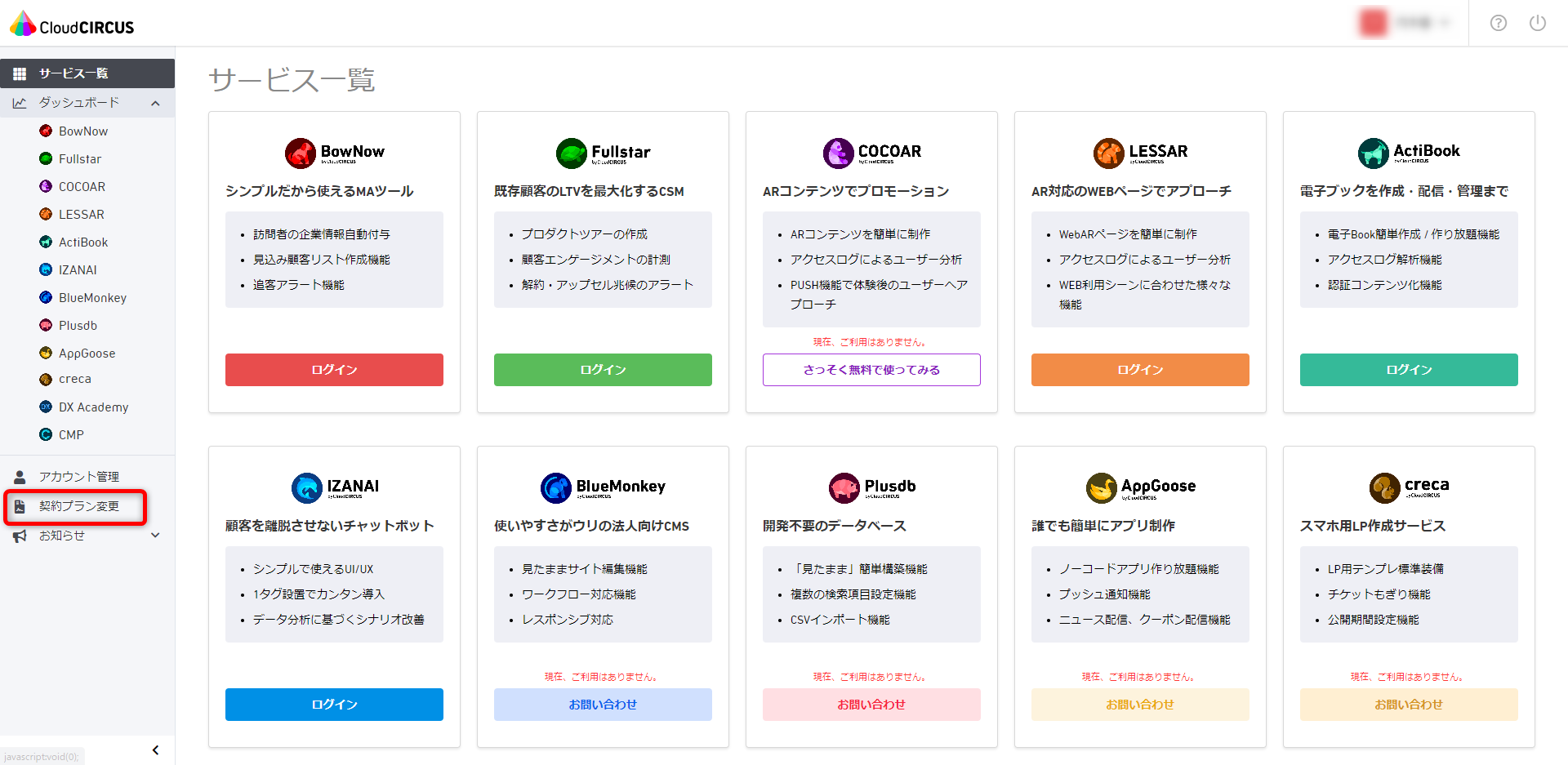This screenshot has width=1568, height=765.
Task: Click the Plusdb card logo
Action: (871, 487)
